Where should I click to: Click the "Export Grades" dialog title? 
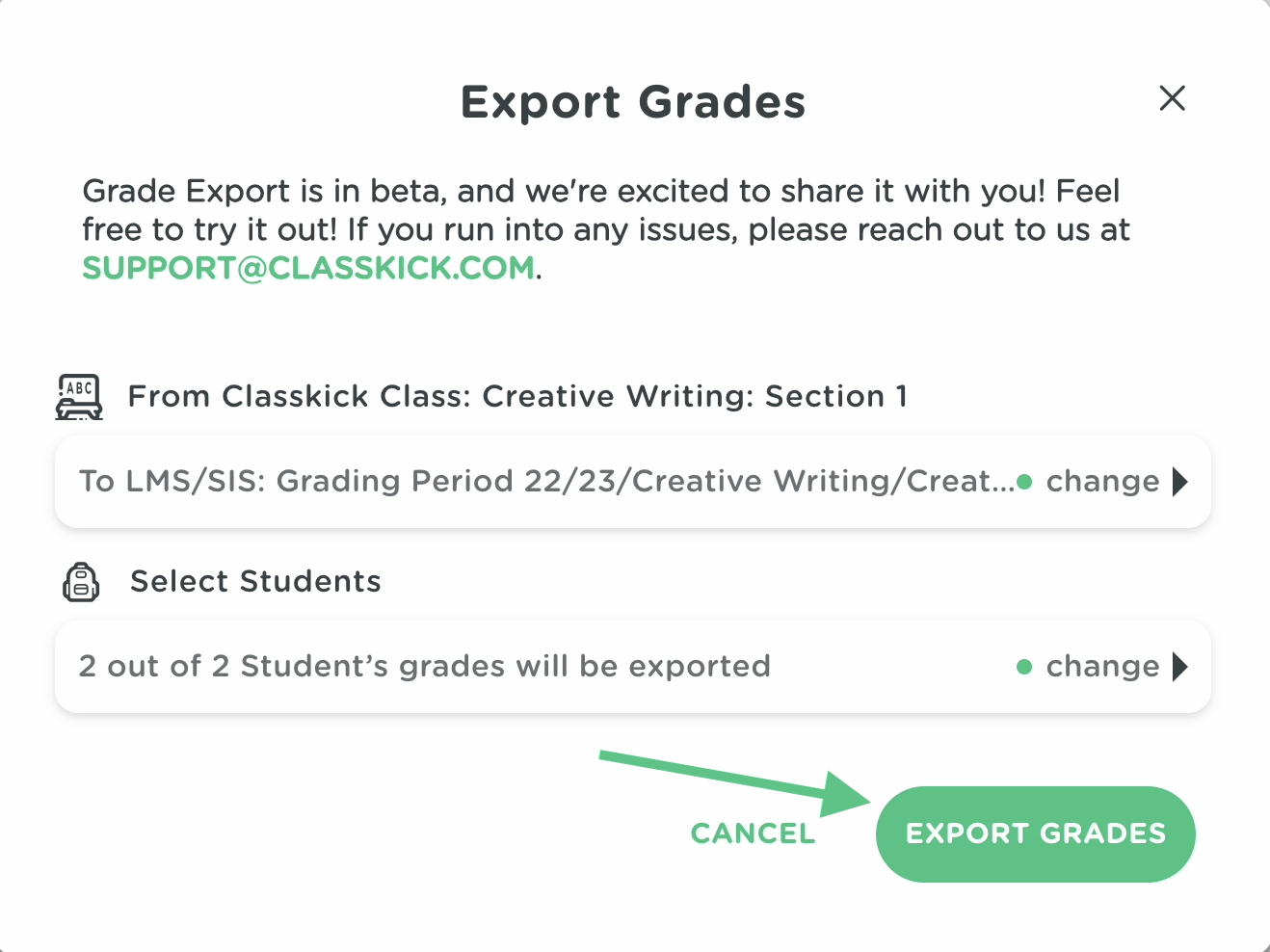coord(633,102)
